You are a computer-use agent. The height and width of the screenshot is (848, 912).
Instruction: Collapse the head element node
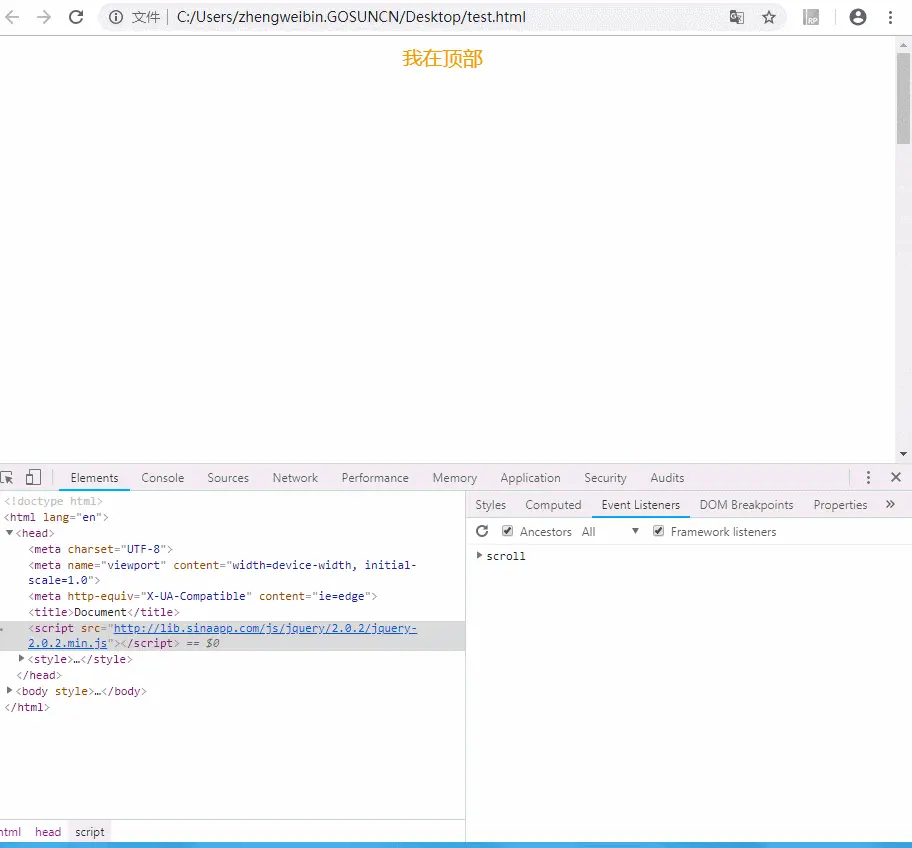click(x=9, y=533)
